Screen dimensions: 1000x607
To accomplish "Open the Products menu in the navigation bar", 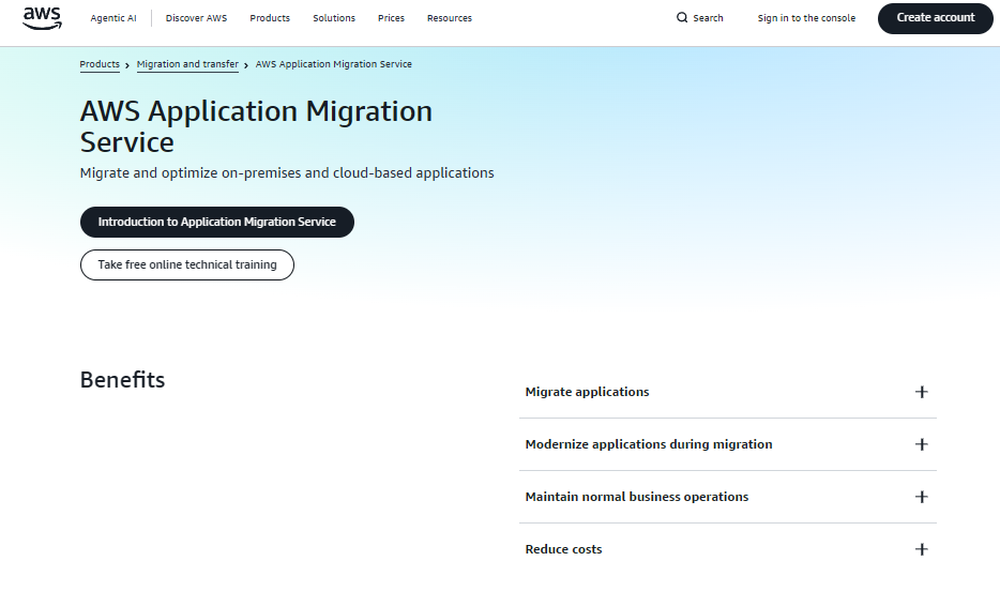I will pyautogui.click(x=270, y=18).
